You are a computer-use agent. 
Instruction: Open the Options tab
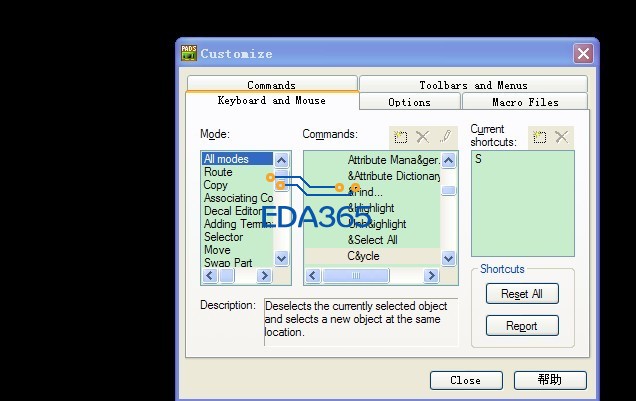[x=410, y=102]
